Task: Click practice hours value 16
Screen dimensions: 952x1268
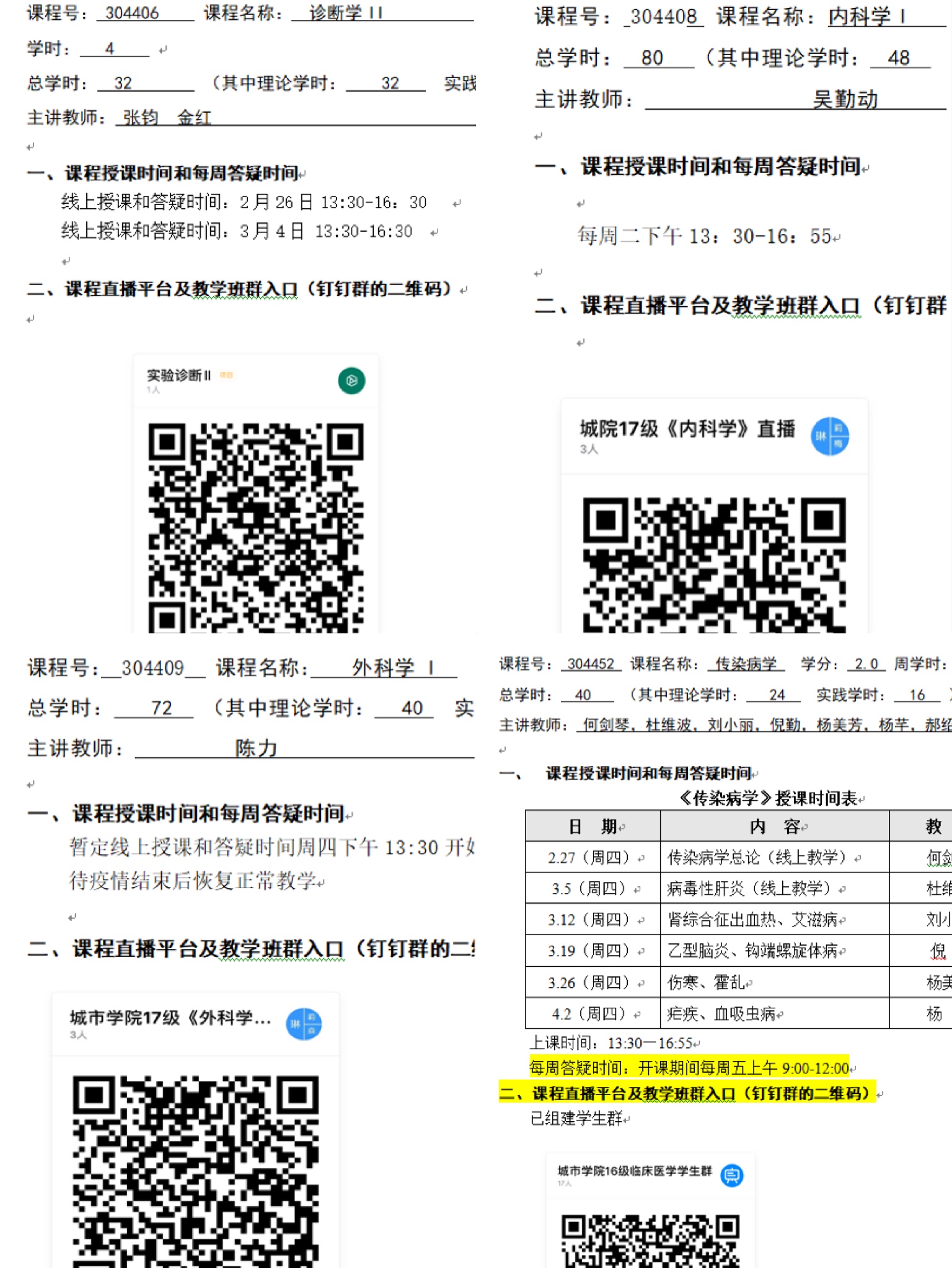Action: click(917, 695)
